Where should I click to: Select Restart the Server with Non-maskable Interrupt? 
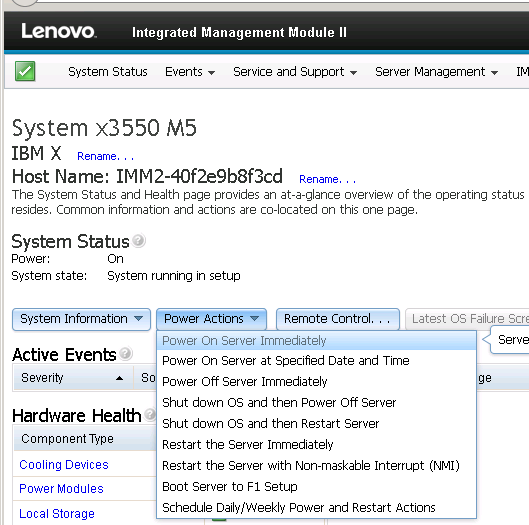[x=316, y=466]
